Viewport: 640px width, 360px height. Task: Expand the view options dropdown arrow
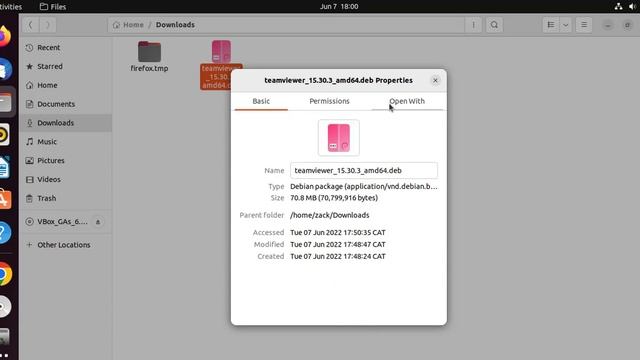click(565, 25)
